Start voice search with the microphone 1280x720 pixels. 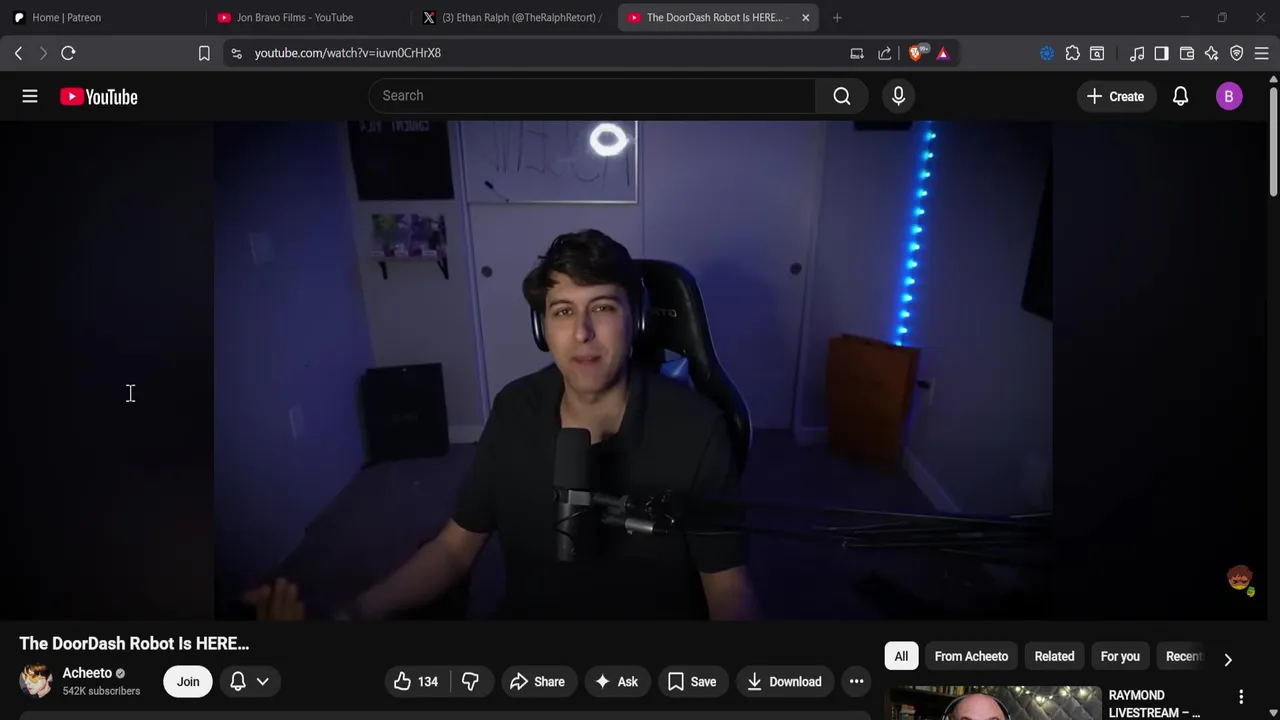click(x=898, y=96)
